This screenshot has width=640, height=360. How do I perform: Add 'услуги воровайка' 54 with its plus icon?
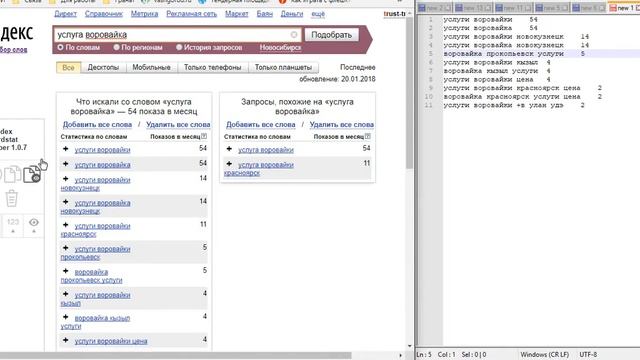tap(66, 164)
